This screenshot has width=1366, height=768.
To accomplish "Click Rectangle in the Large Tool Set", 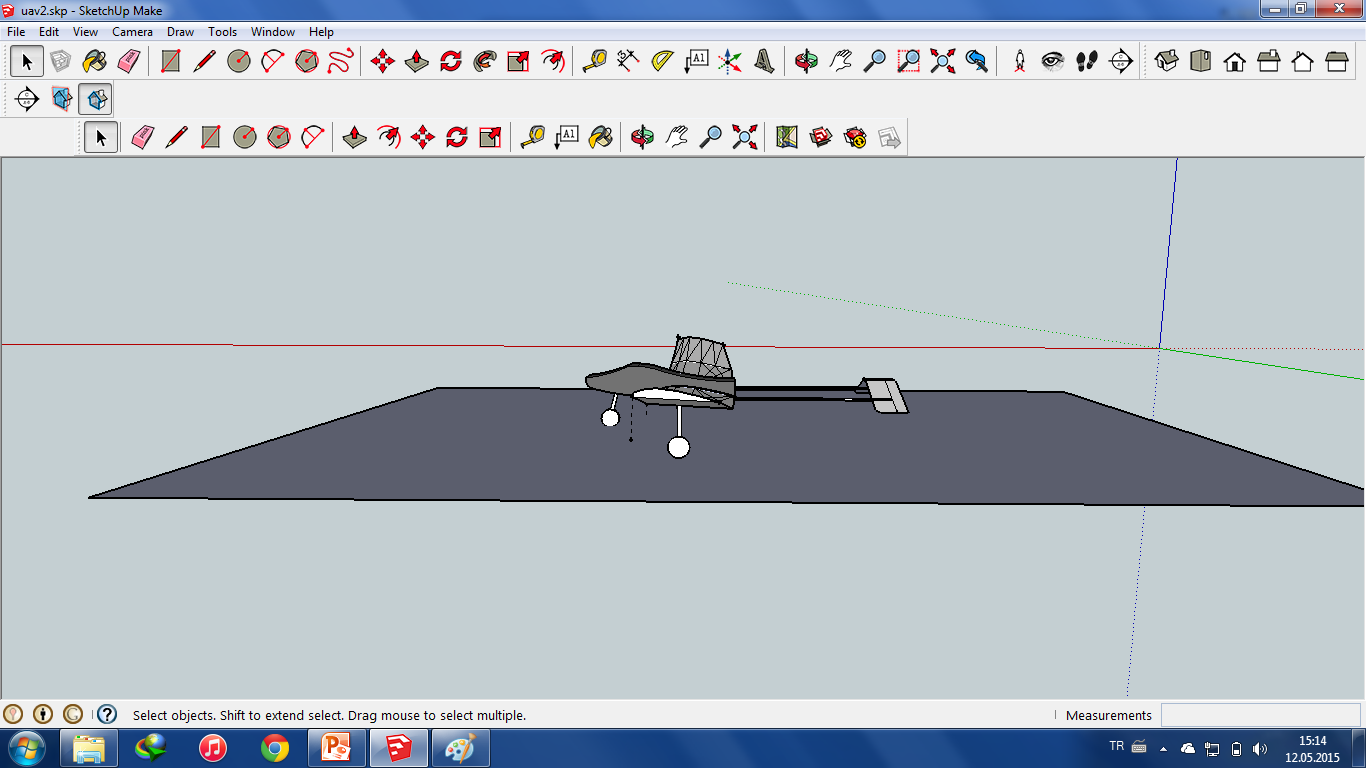I will (x=171, y=61).
